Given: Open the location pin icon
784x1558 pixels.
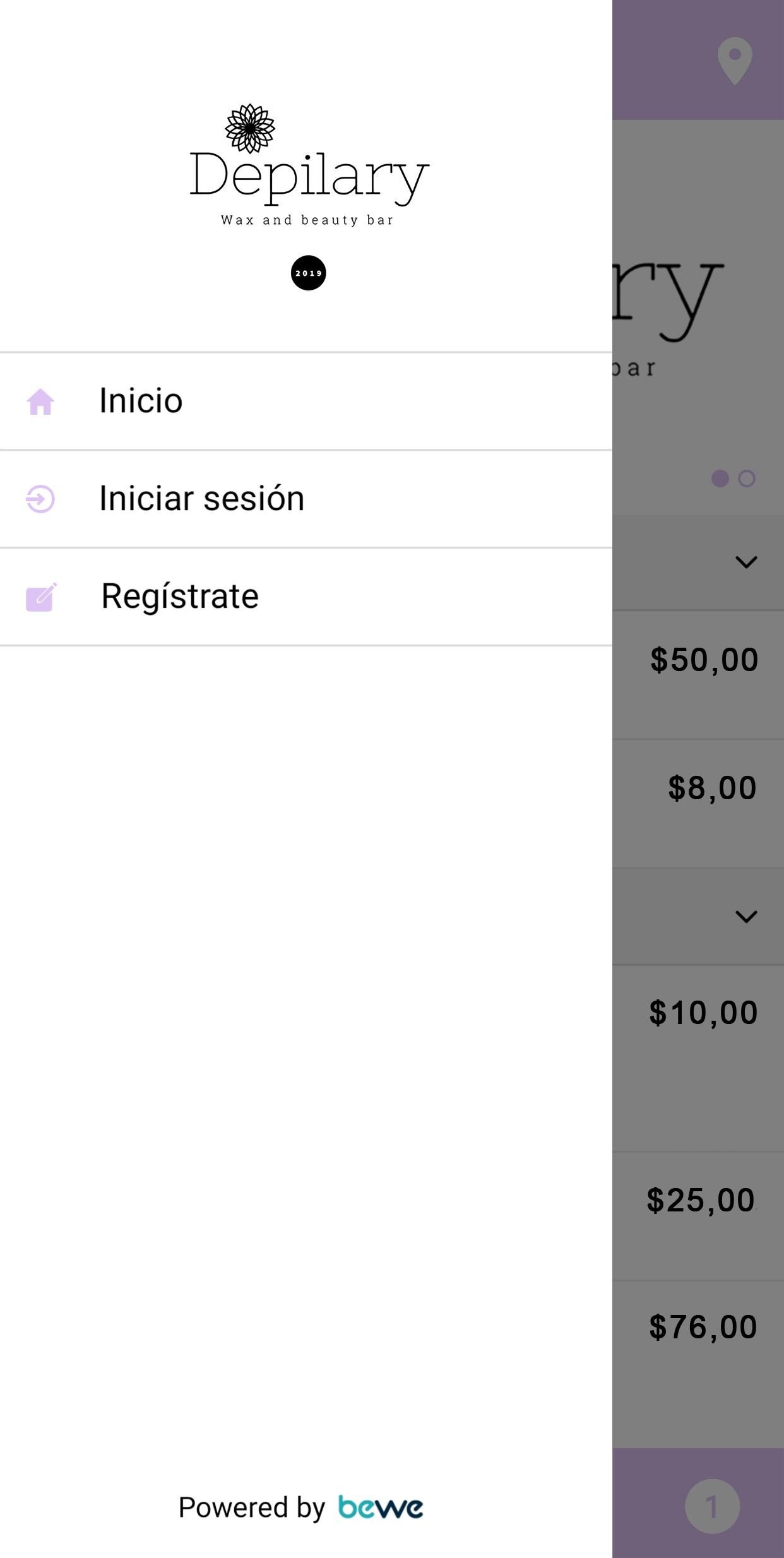Looking at the screenshot, I should coord(735,61).
